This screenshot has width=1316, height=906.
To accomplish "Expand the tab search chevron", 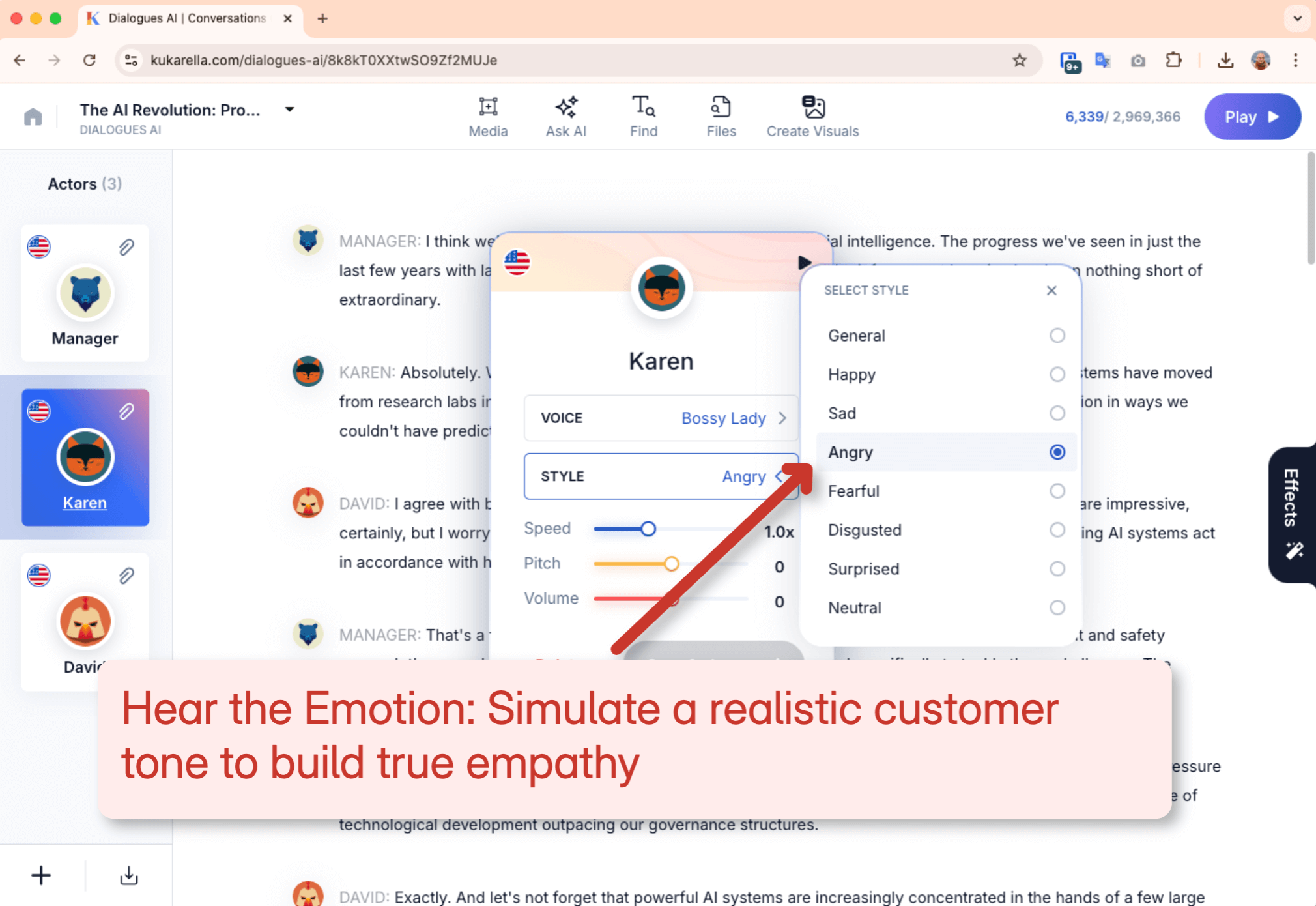I will point(1297,18).
